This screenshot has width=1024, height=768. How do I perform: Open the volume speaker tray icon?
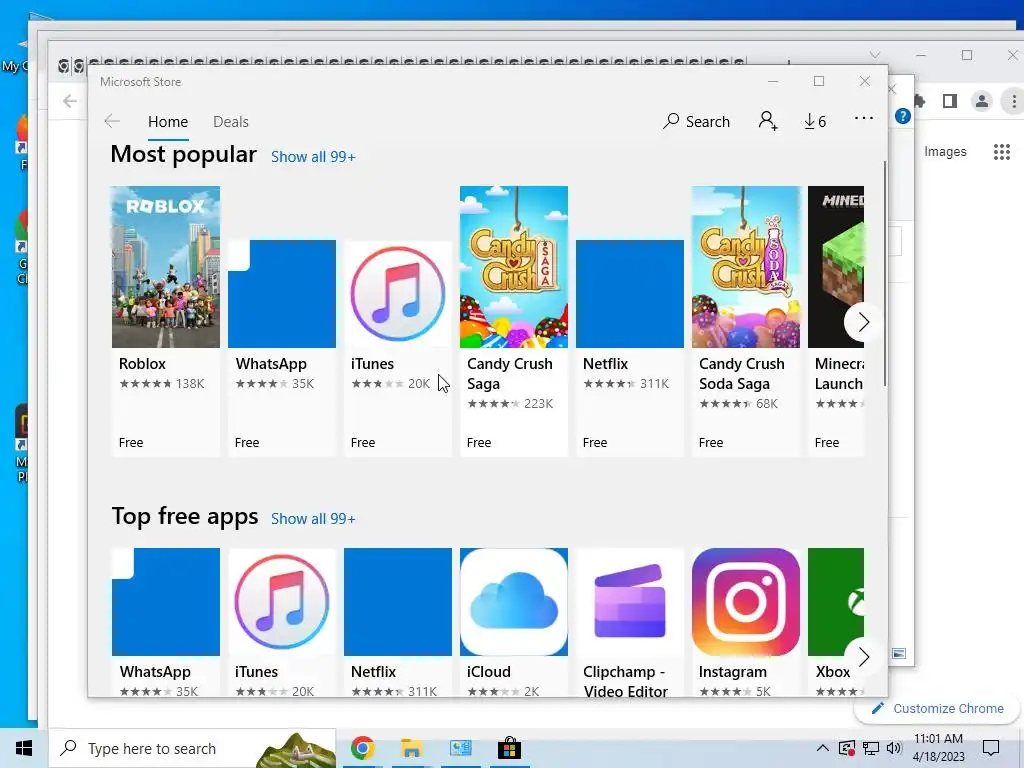pyautogui.click(x=894, y=748)
